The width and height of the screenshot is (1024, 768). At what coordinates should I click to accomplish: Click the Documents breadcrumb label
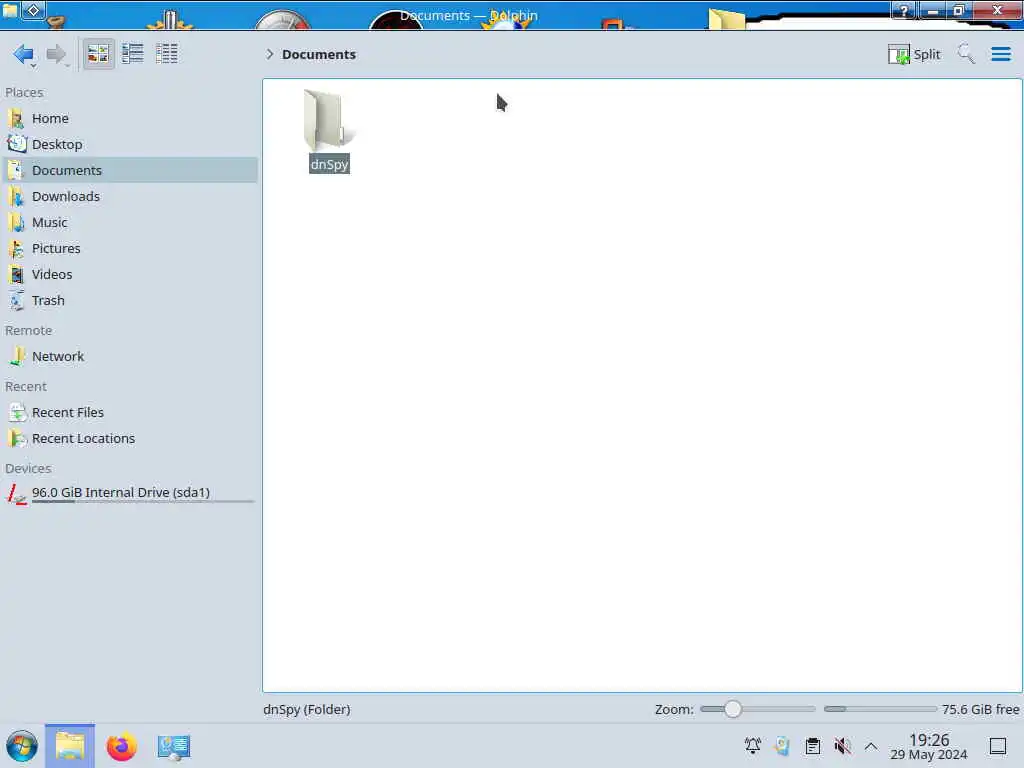pyautogui.click(x=319, y=54)
